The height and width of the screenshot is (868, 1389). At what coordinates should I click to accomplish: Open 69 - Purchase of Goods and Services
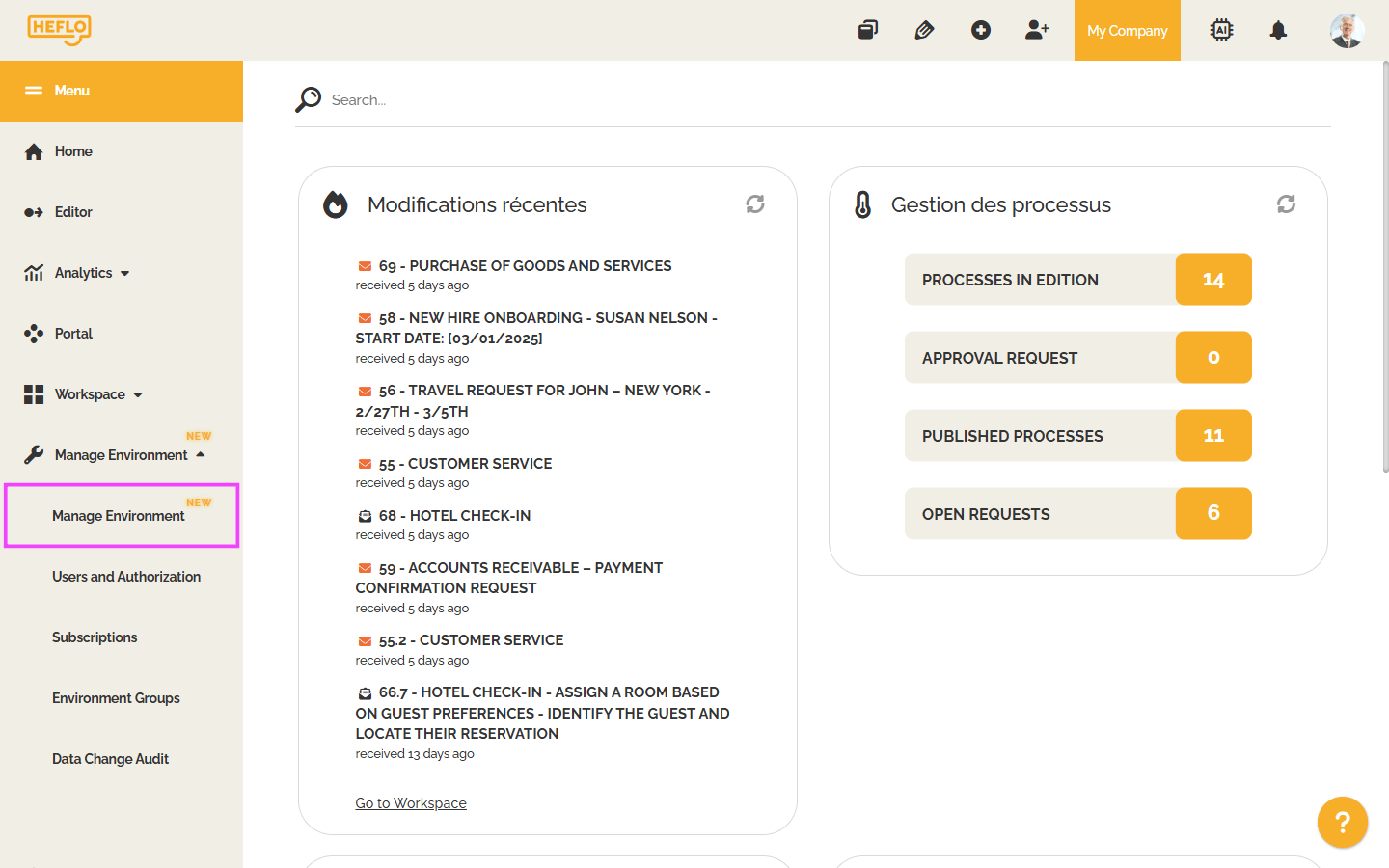coord(525,266)
